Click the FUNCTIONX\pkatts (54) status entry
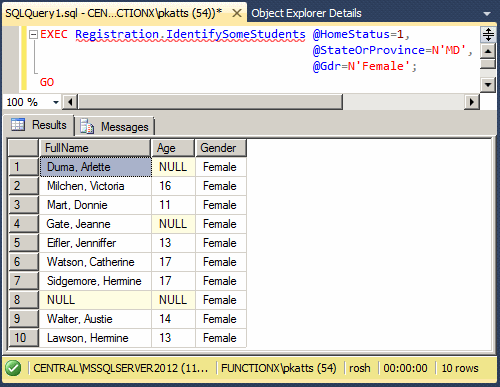 click(x=279, y=368)
